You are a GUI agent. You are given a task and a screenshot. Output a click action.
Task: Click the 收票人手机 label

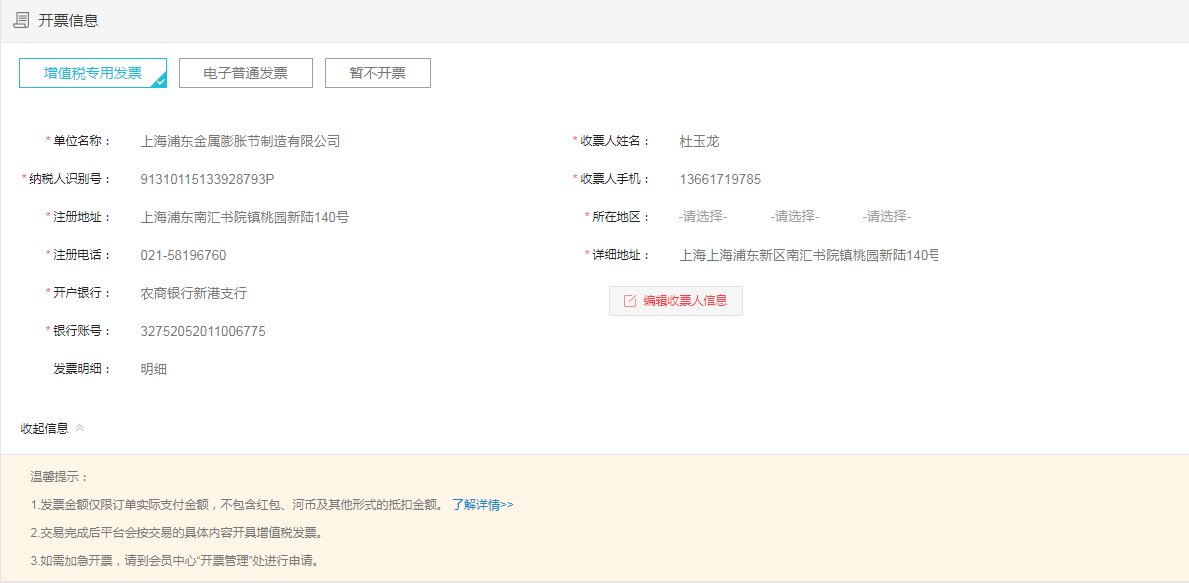point(616,180)
